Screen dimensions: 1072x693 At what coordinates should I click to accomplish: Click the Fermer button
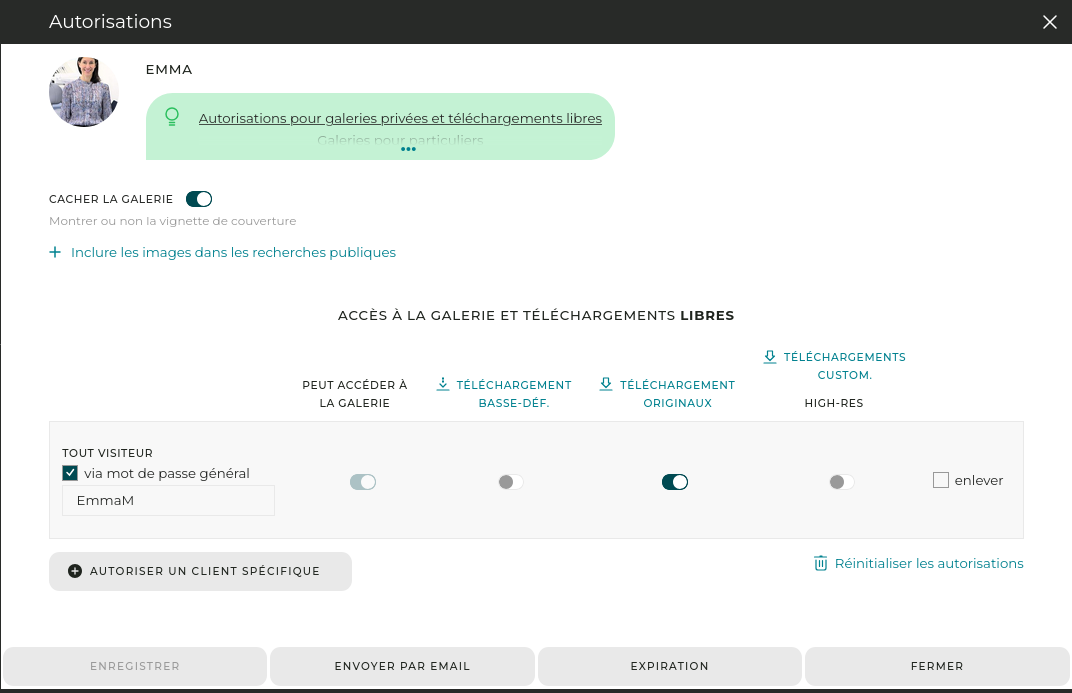coord(937,666)
